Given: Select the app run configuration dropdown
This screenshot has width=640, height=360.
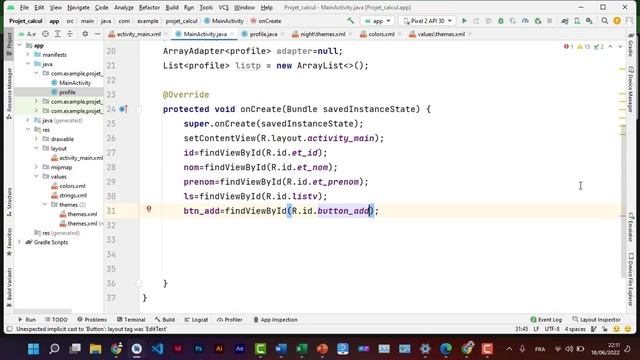Looking at the screenshot, I should pos(378,21).
